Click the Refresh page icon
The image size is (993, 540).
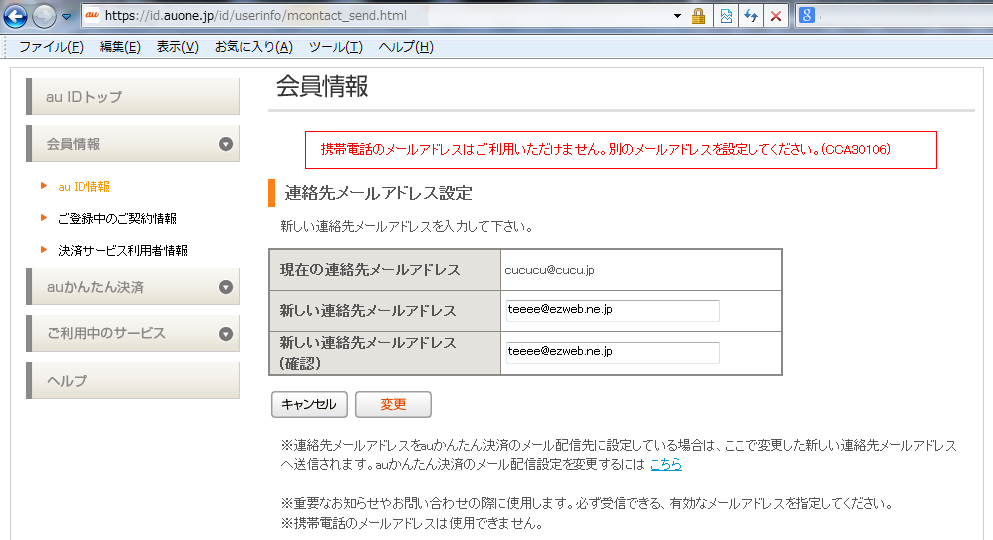(751, 16)
